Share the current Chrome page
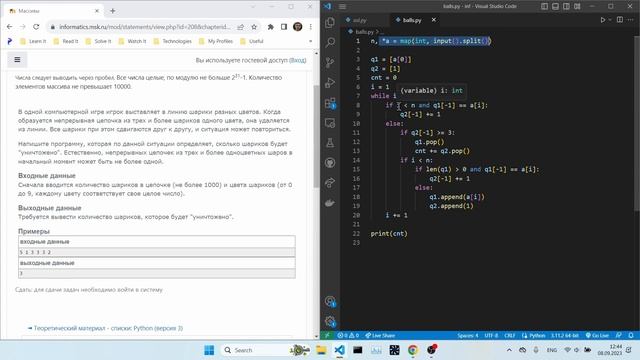Viewport: 640px width, 360px height. pos(240,27)
